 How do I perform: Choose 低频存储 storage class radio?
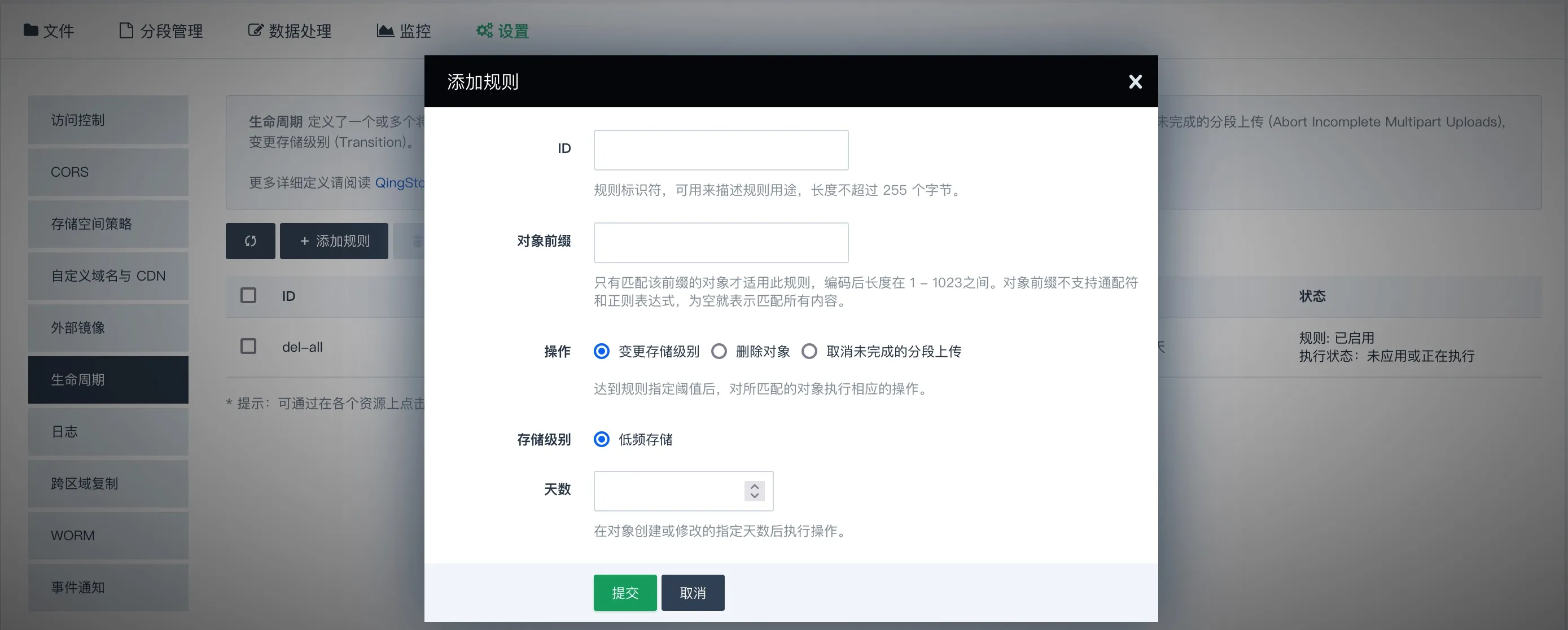pyautogui.click(x=601, y=440)
